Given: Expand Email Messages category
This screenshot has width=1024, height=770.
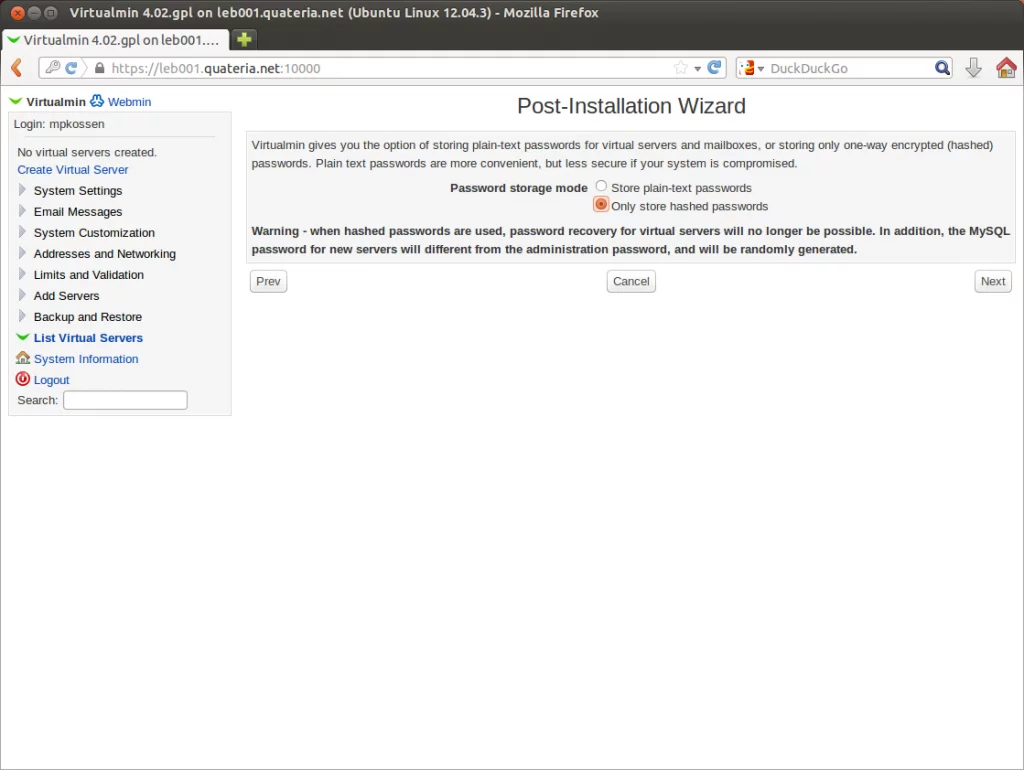Looking at the screenshot, I should 78,212.
